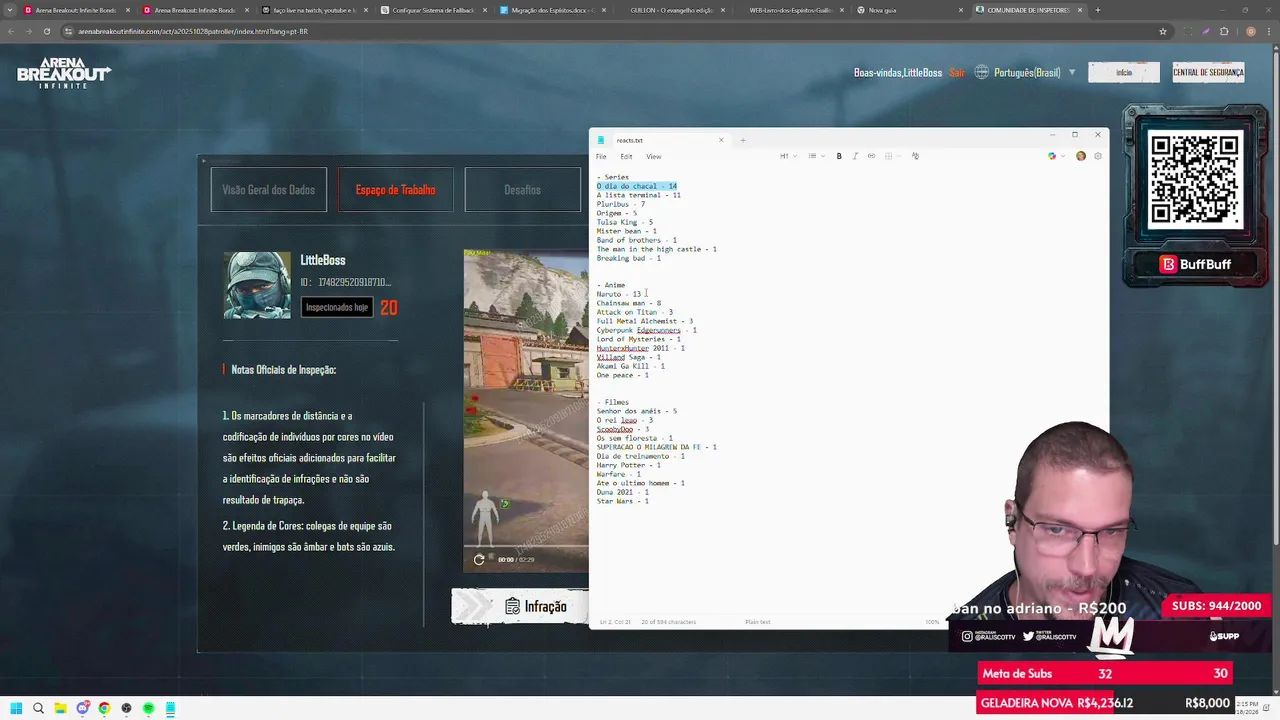Viewport: 1280px width, 720px height.
Task: Open Windows taskbar search
Action: coord(38,708)
